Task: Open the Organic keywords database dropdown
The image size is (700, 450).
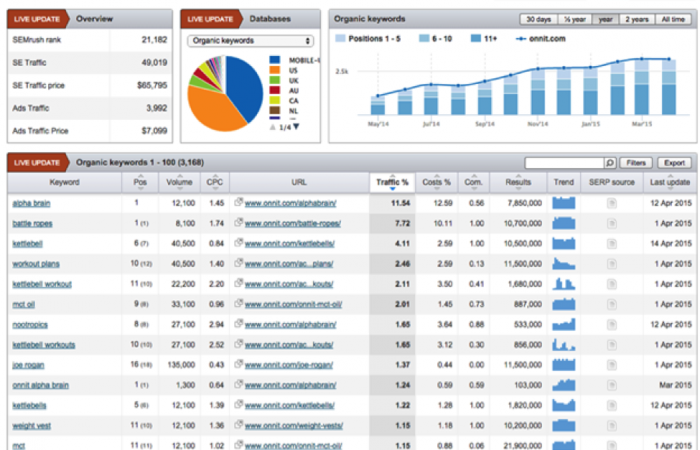Action: pyautogui.click(x=250, y=41)
